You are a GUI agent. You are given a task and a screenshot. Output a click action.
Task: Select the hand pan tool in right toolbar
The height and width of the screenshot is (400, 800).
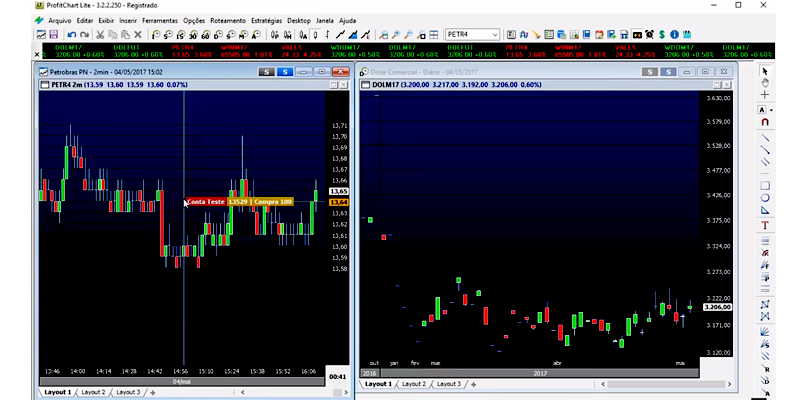pos(765,83)
